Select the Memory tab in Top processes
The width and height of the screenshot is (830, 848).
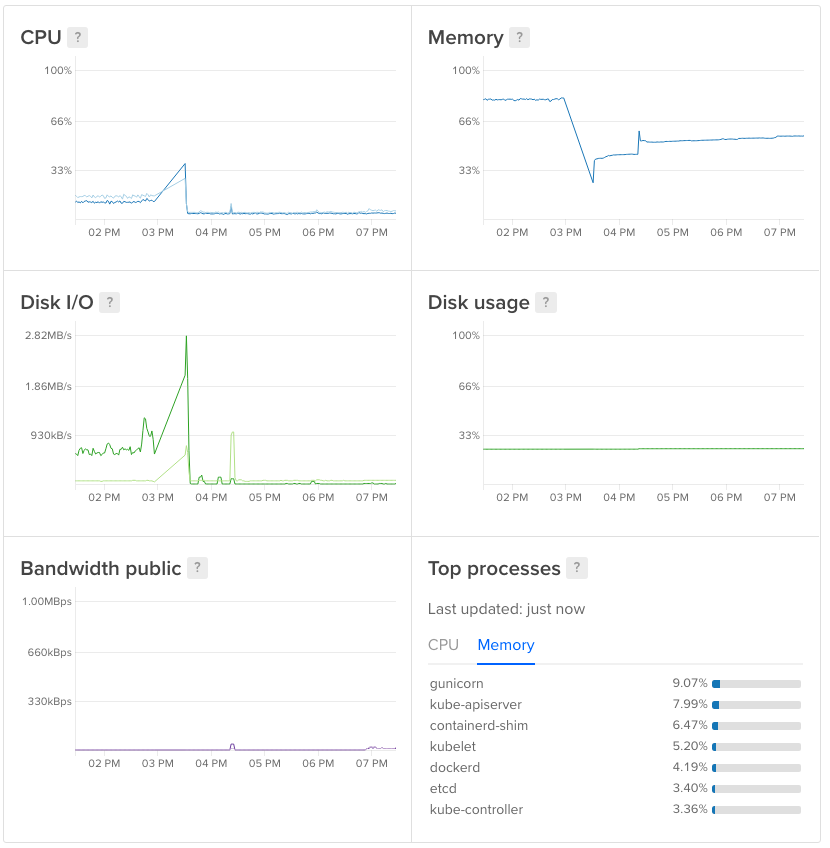tap(506, 645)
